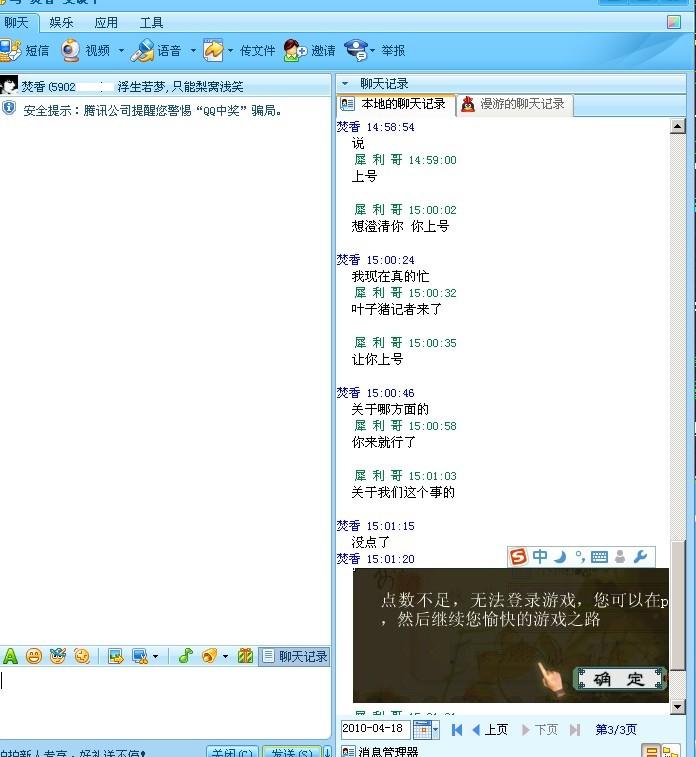Go to previous page with 上页

[x=490, y=730]
